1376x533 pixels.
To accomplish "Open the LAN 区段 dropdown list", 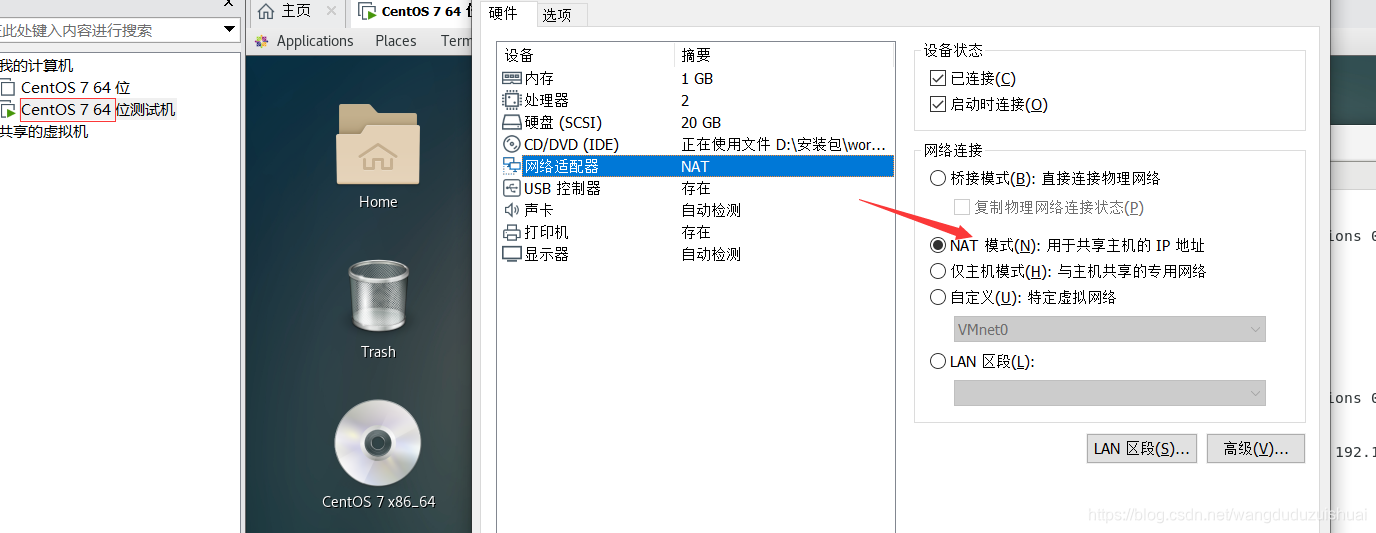I will tap(1110, 393).
